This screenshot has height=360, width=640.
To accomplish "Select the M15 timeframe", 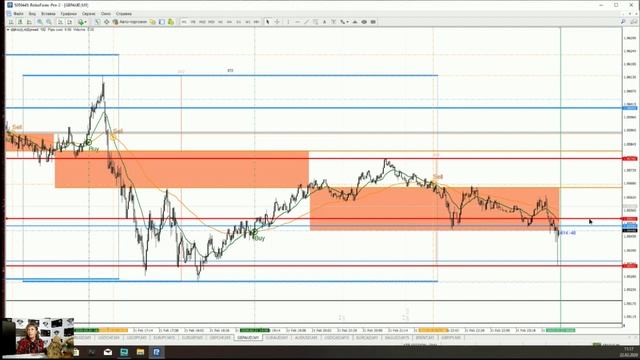I will pyautogui.click(x=202, y=22).
